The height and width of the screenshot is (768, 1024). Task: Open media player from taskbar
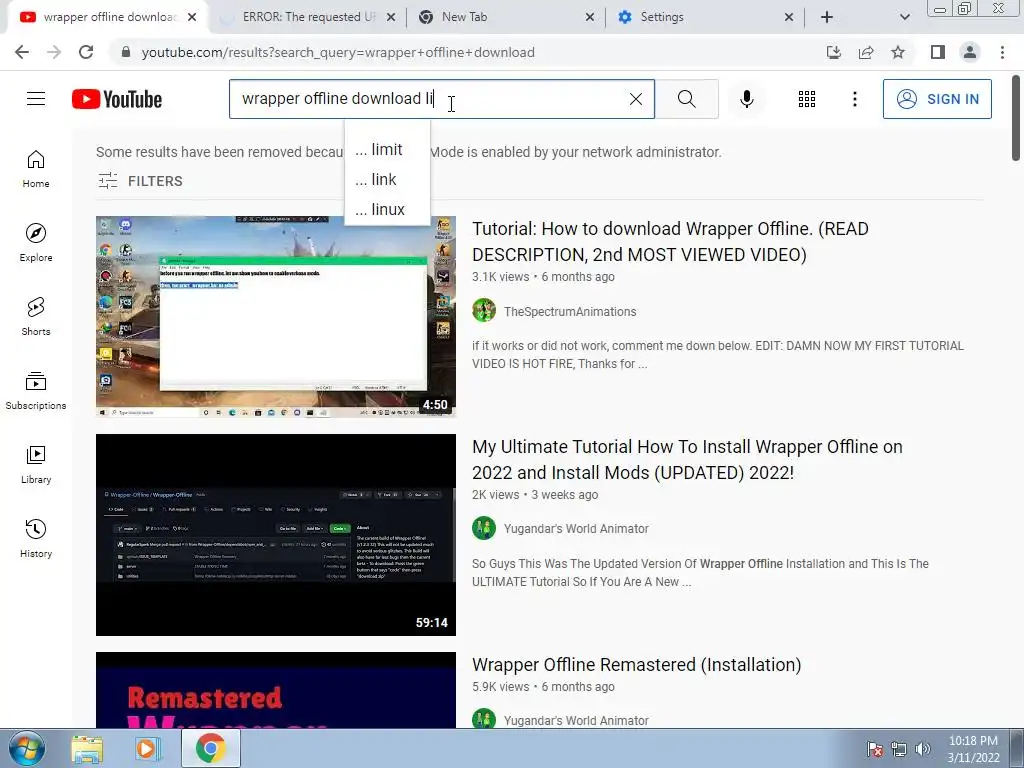coord(148,749)
